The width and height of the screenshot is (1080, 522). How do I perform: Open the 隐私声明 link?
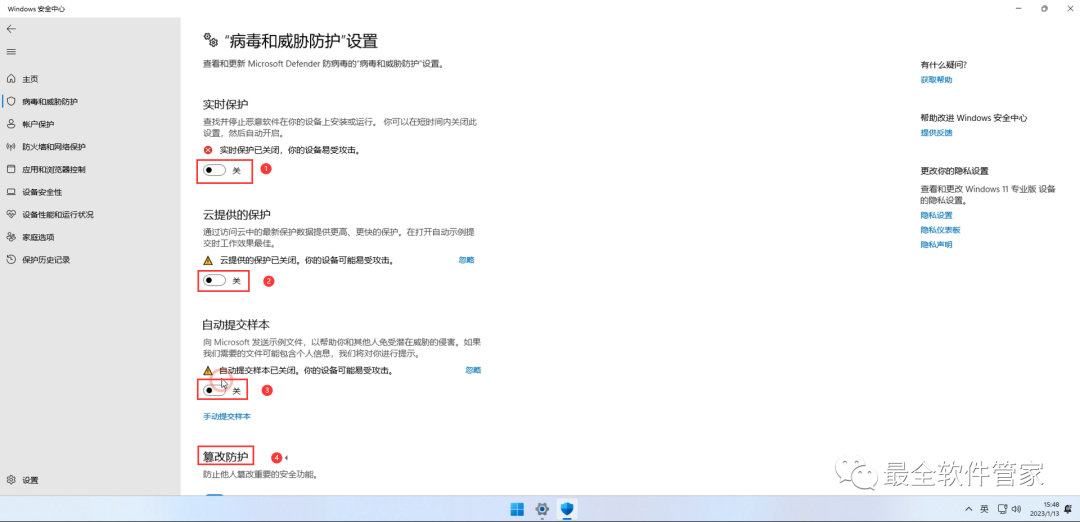tap(937, 244)
